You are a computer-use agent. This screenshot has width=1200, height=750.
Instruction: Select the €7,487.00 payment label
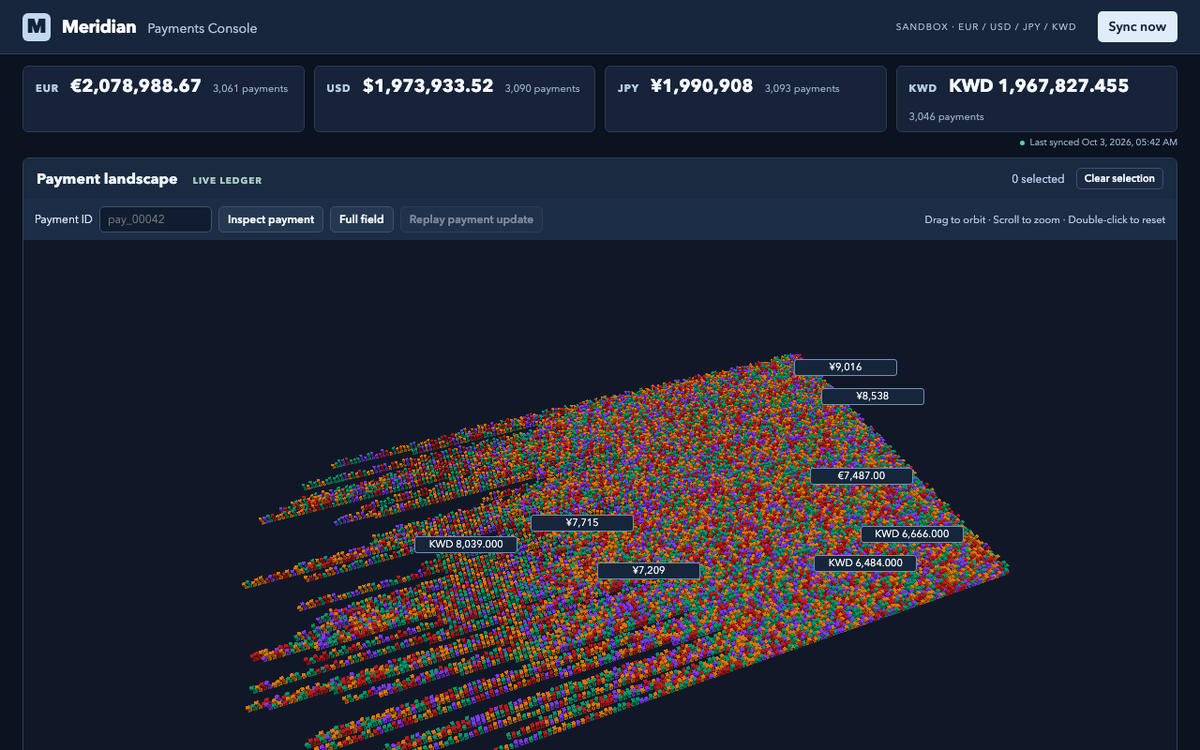click(x=861, y=476)
